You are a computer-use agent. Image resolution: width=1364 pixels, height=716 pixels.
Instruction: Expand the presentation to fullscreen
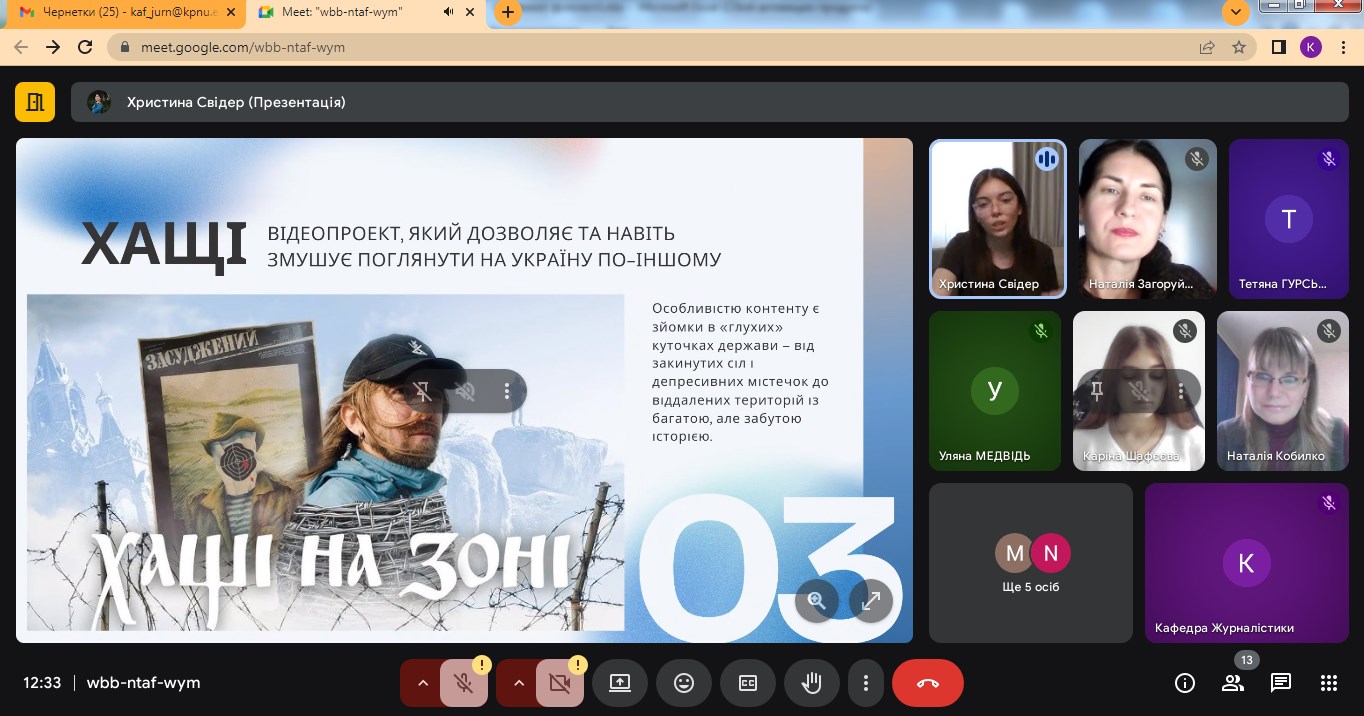[x=871, y=601]
